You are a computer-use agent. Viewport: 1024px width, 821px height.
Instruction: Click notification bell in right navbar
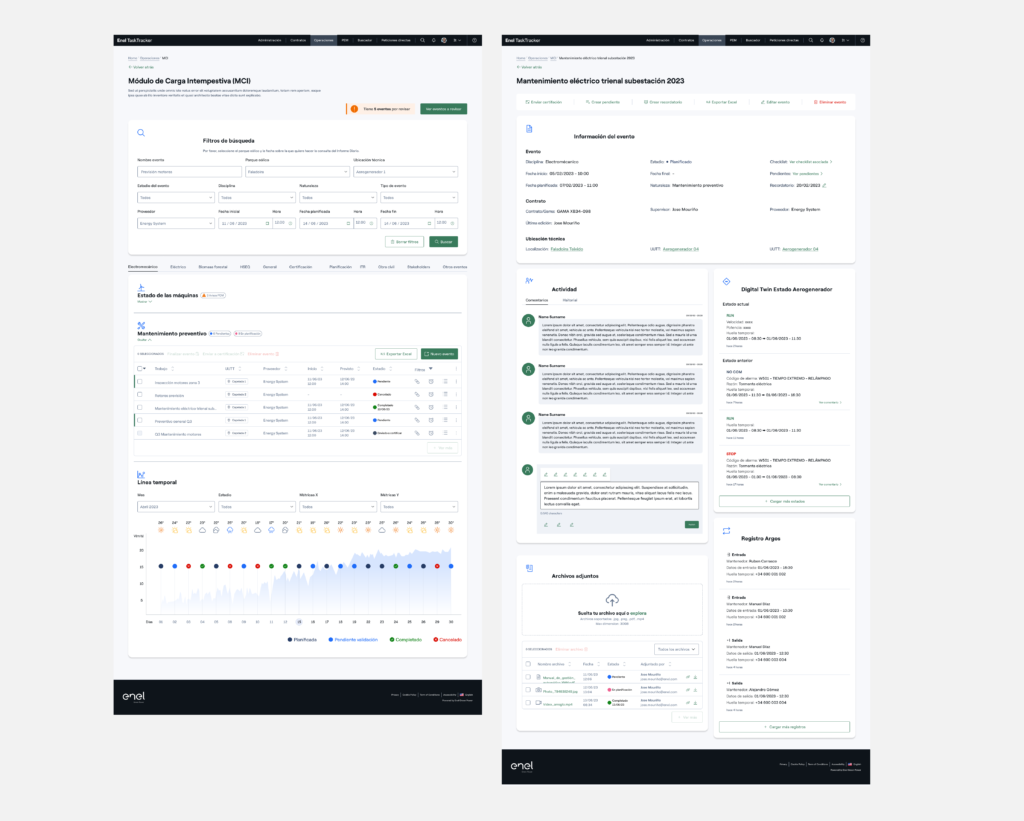tap(822, 40)
